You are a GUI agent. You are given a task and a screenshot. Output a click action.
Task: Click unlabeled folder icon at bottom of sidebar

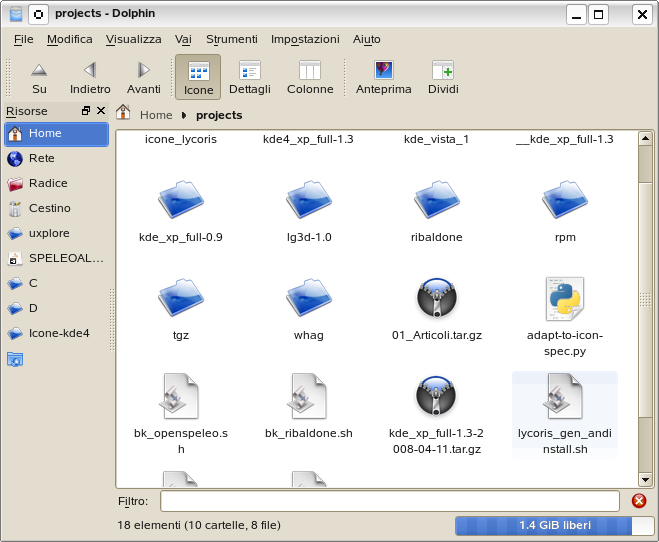click(15, 359)
